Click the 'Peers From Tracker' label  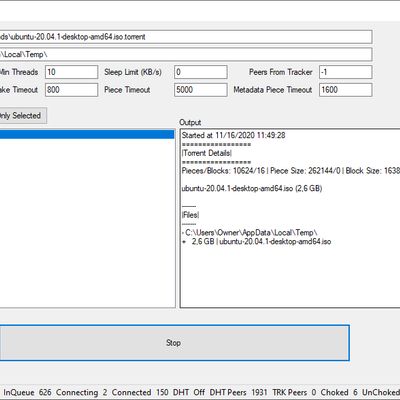[281, 72]
